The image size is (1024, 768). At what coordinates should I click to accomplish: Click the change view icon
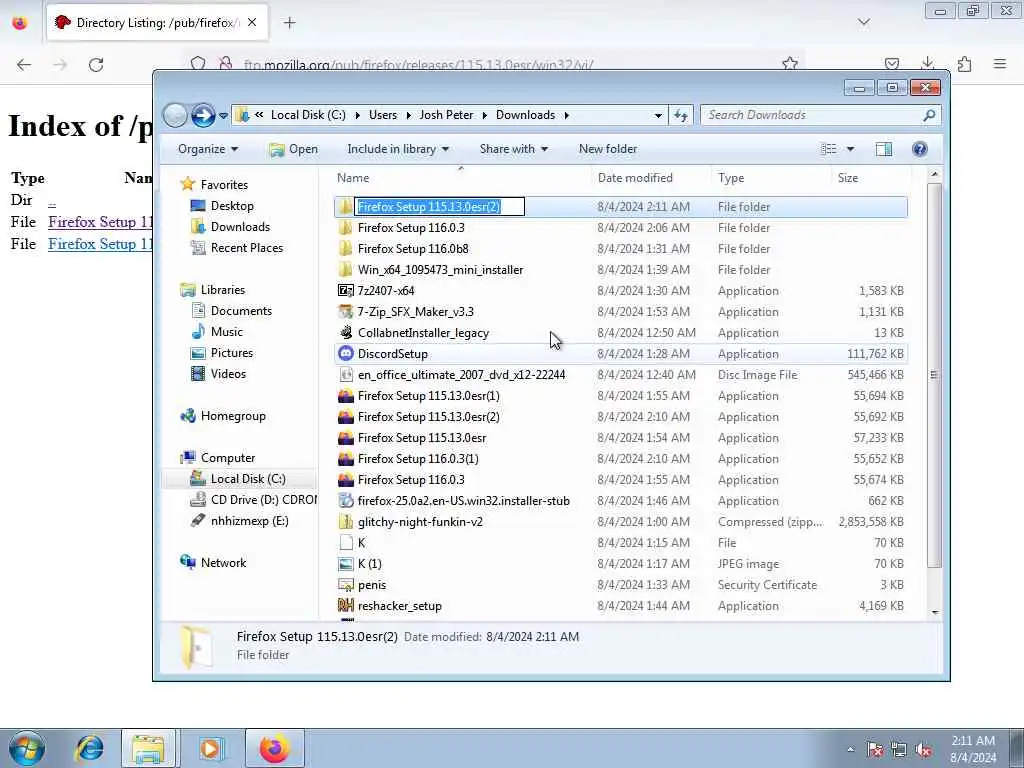pyautogui.click(x=829, y=149)
